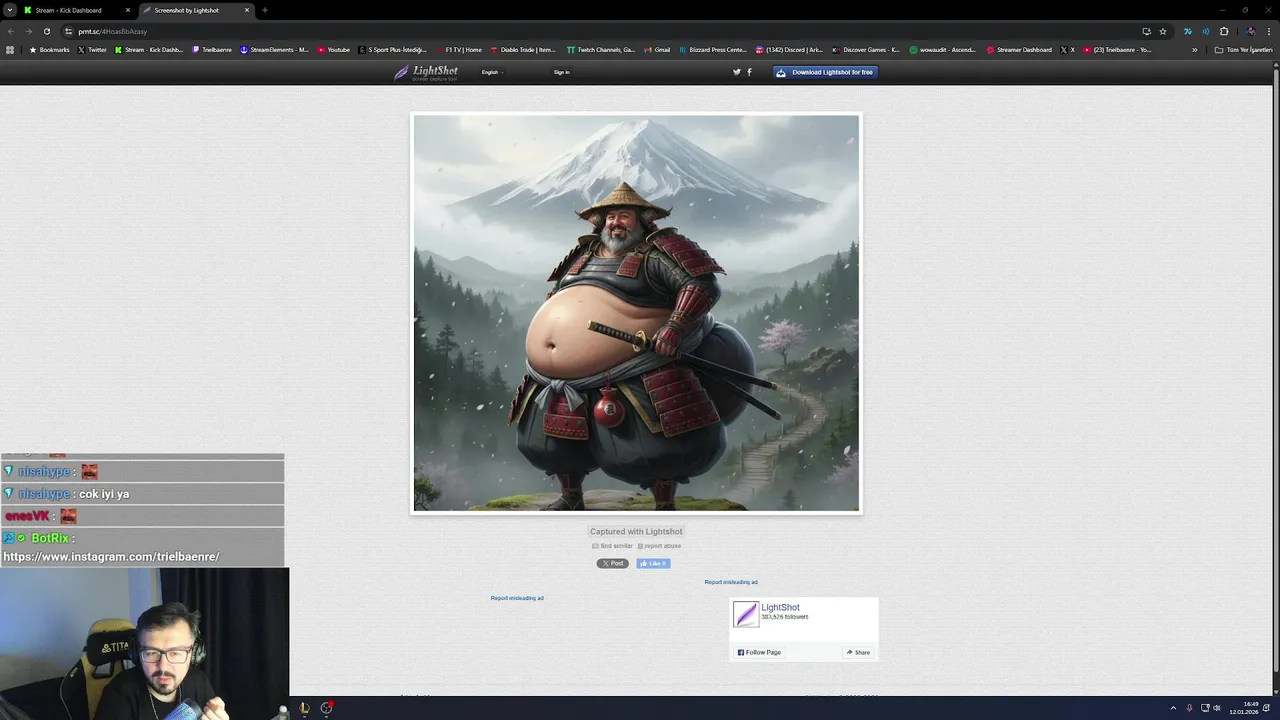
Task: Close the Screenshot by Lightshot tab
Action: pos(246,10)
